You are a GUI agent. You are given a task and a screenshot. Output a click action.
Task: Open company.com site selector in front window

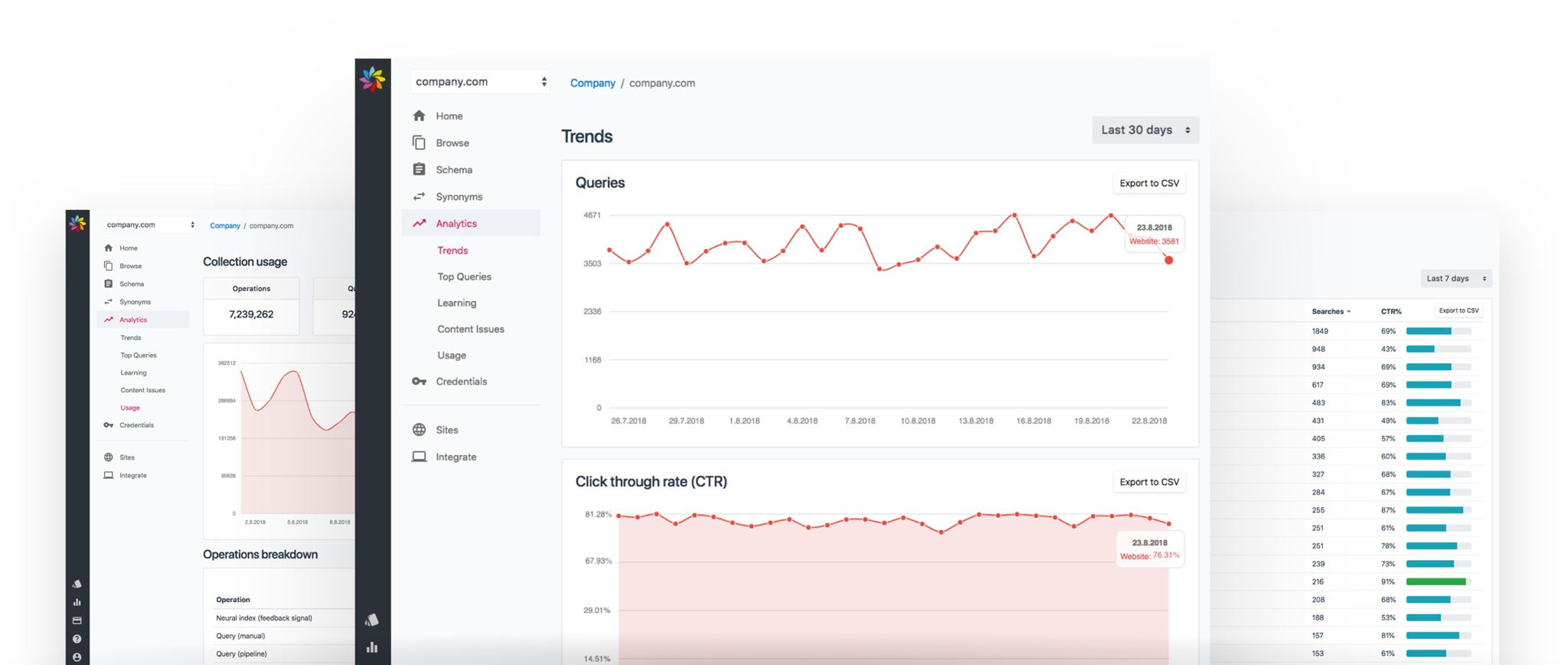click(x=480, y=82)
